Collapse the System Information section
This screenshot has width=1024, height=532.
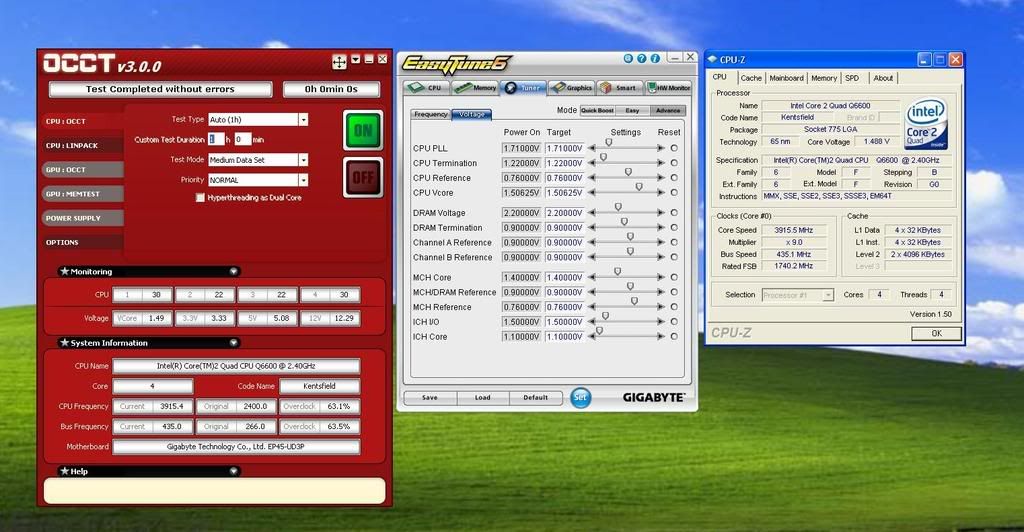tap(233, 342)
